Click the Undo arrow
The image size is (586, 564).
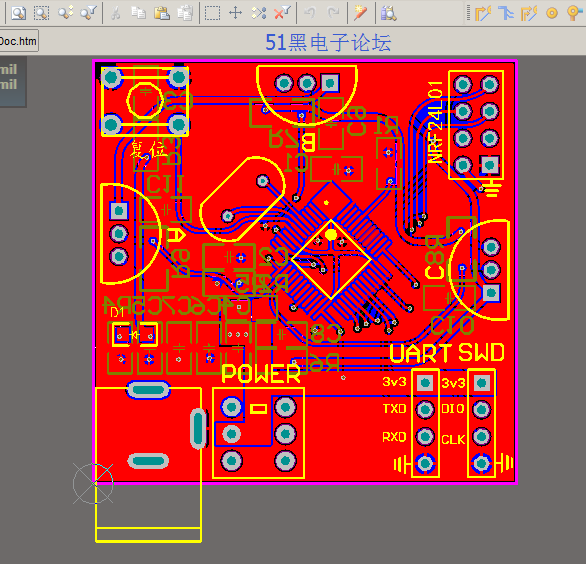point(310,13)
